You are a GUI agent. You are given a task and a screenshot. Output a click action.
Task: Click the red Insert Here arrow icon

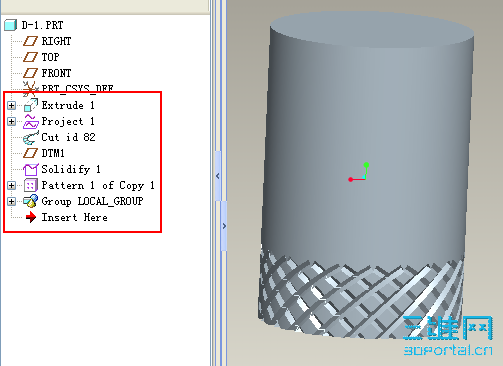(31, 217)
